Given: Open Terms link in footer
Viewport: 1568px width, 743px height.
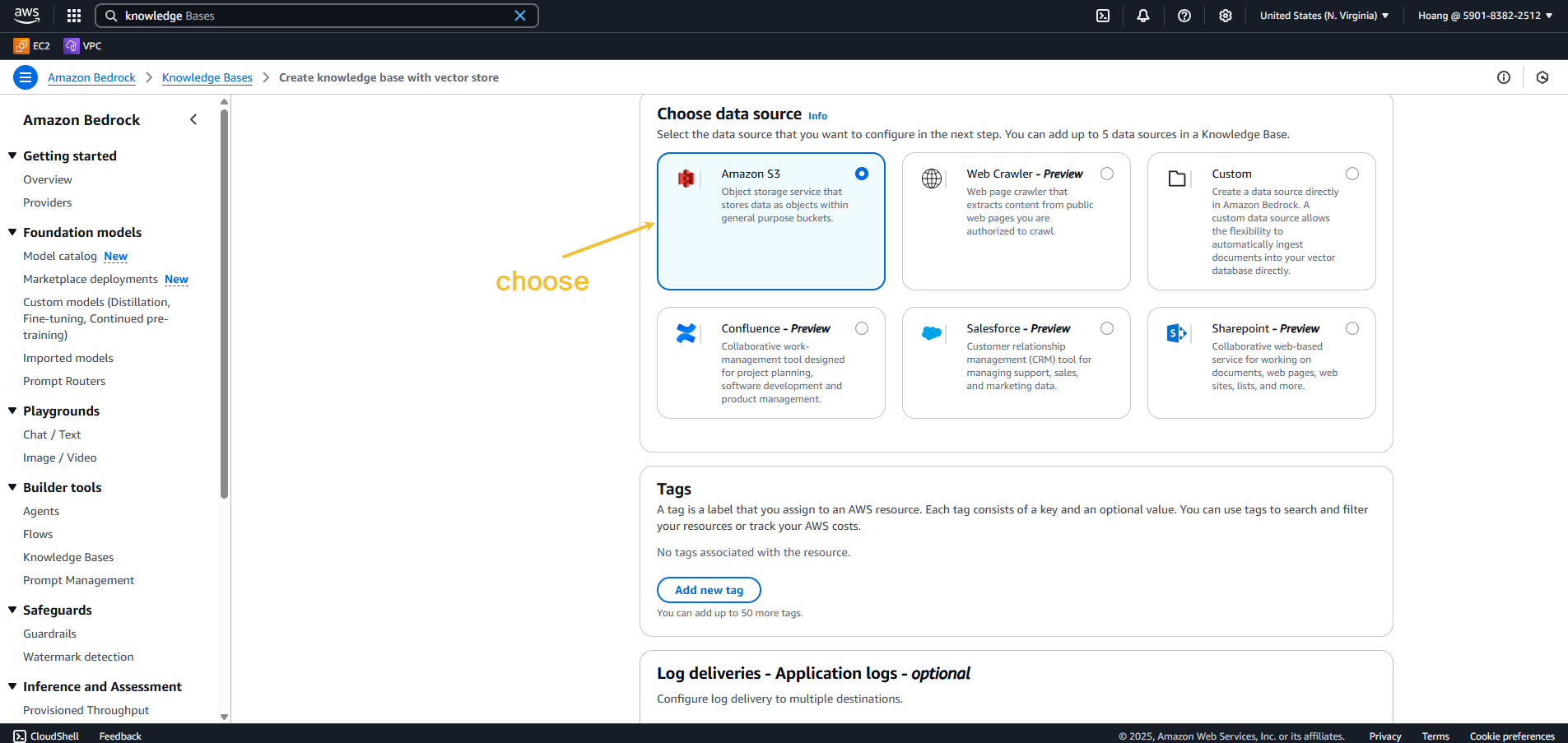Looking at the screenshot, I should pos(1435,736).
